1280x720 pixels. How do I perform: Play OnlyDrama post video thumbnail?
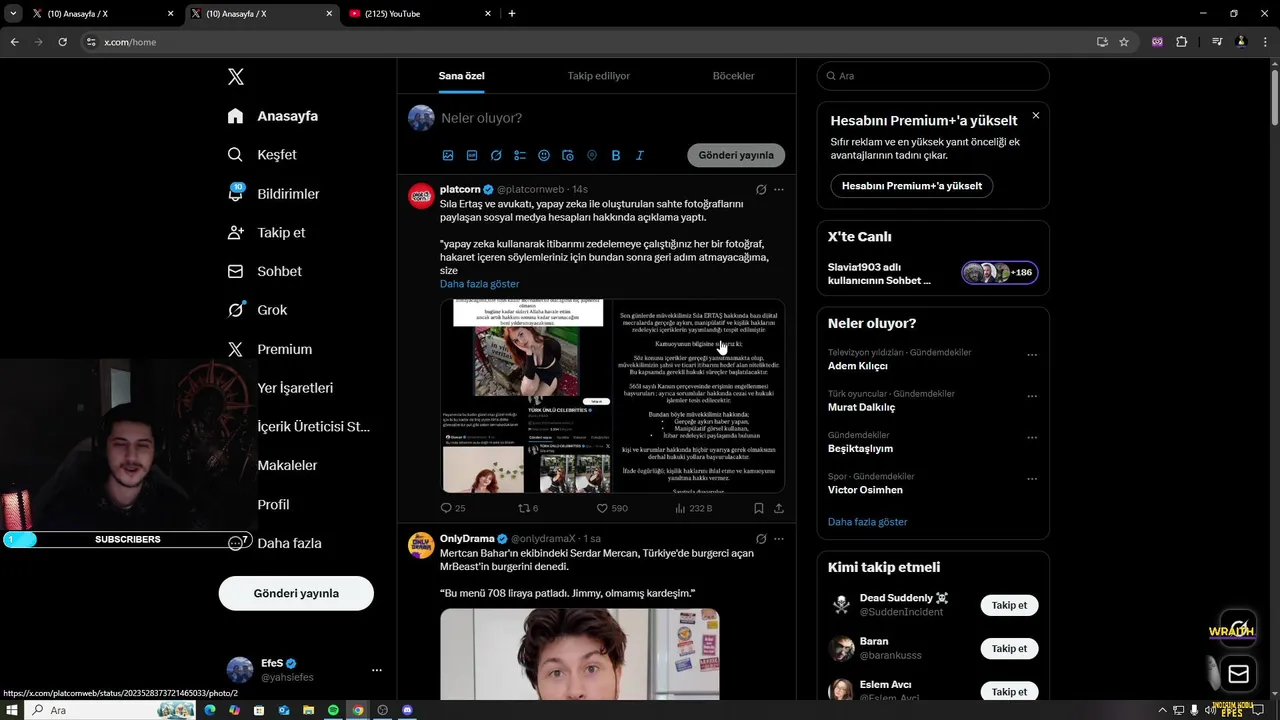(580, 654)
